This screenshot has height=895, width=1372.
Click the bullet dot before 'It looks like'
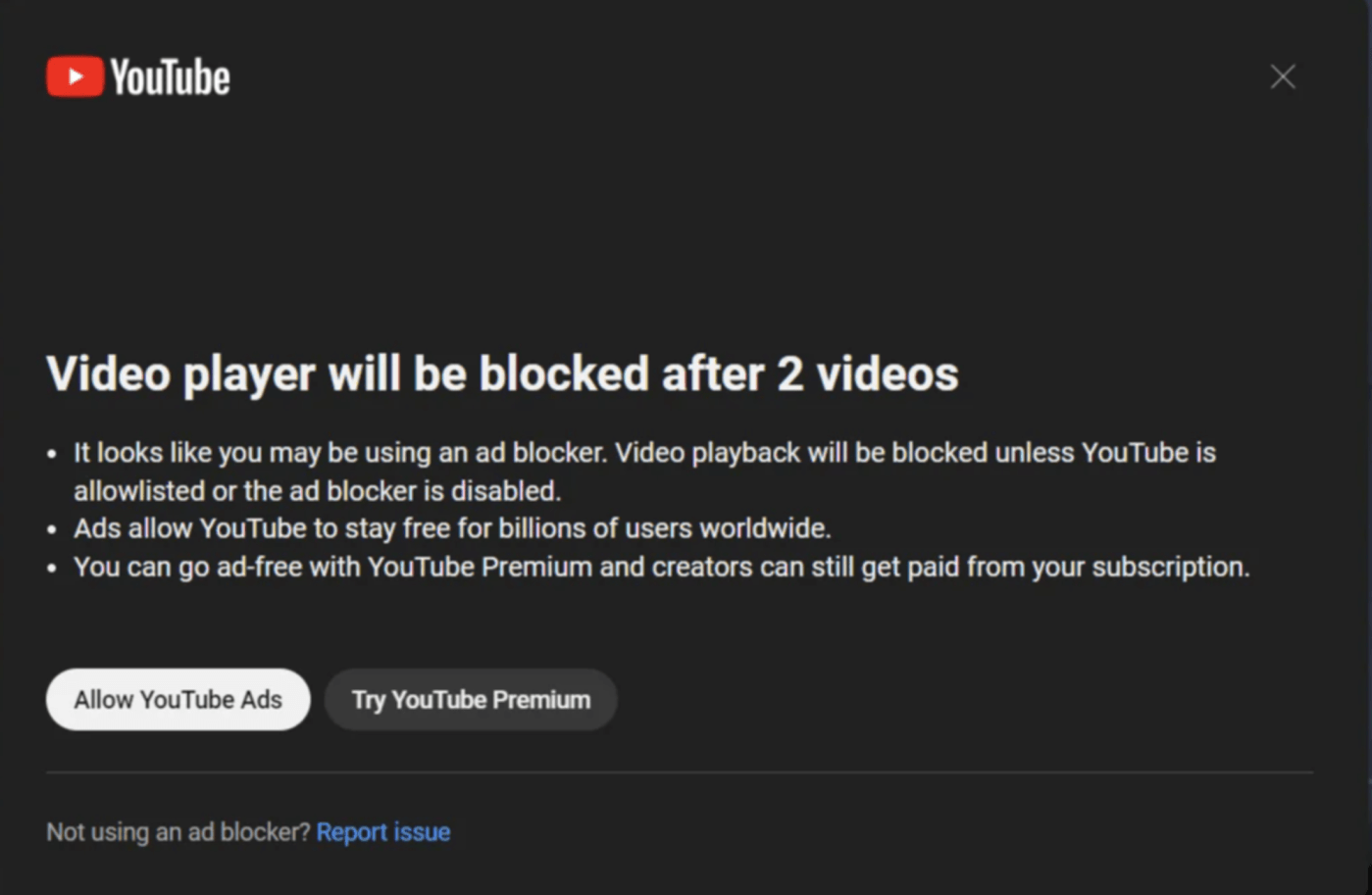coord(52,454)
